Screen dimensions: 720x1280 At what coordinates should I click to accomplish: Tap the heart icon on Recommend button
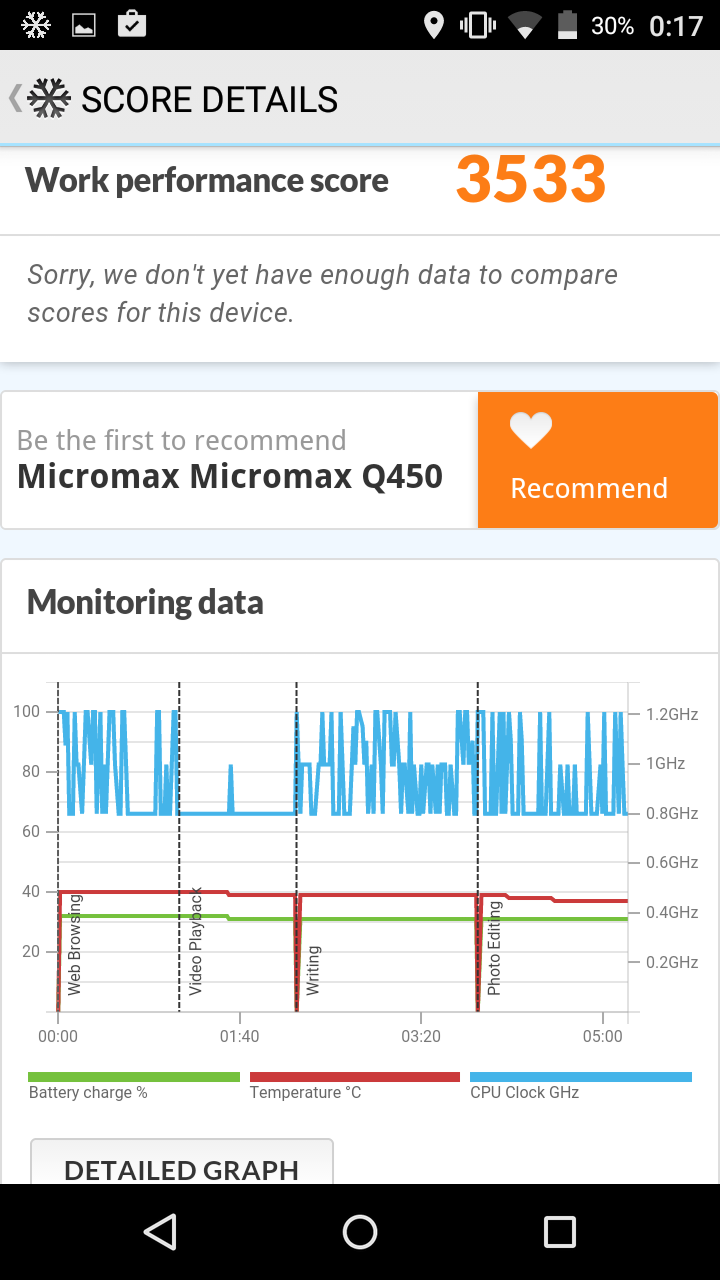point(530,430)
